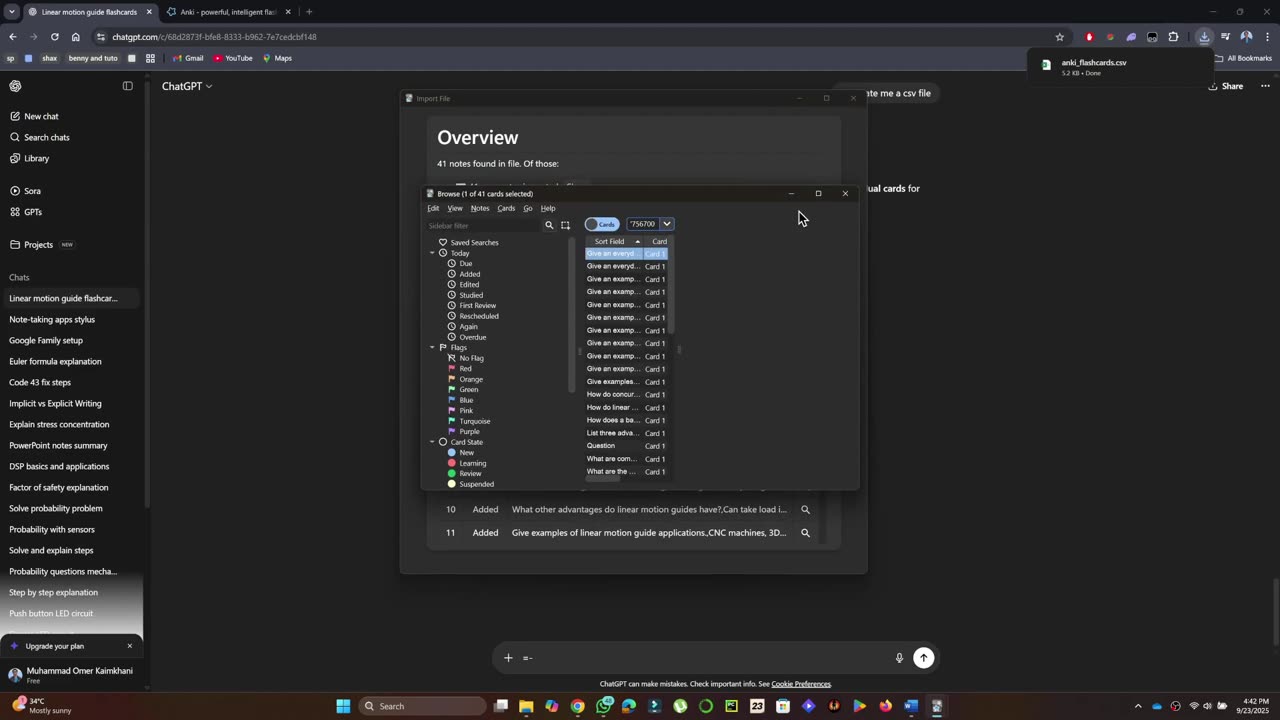1280x720 pixels.
Task: Click the Card column header
Action: click(658, 241)
